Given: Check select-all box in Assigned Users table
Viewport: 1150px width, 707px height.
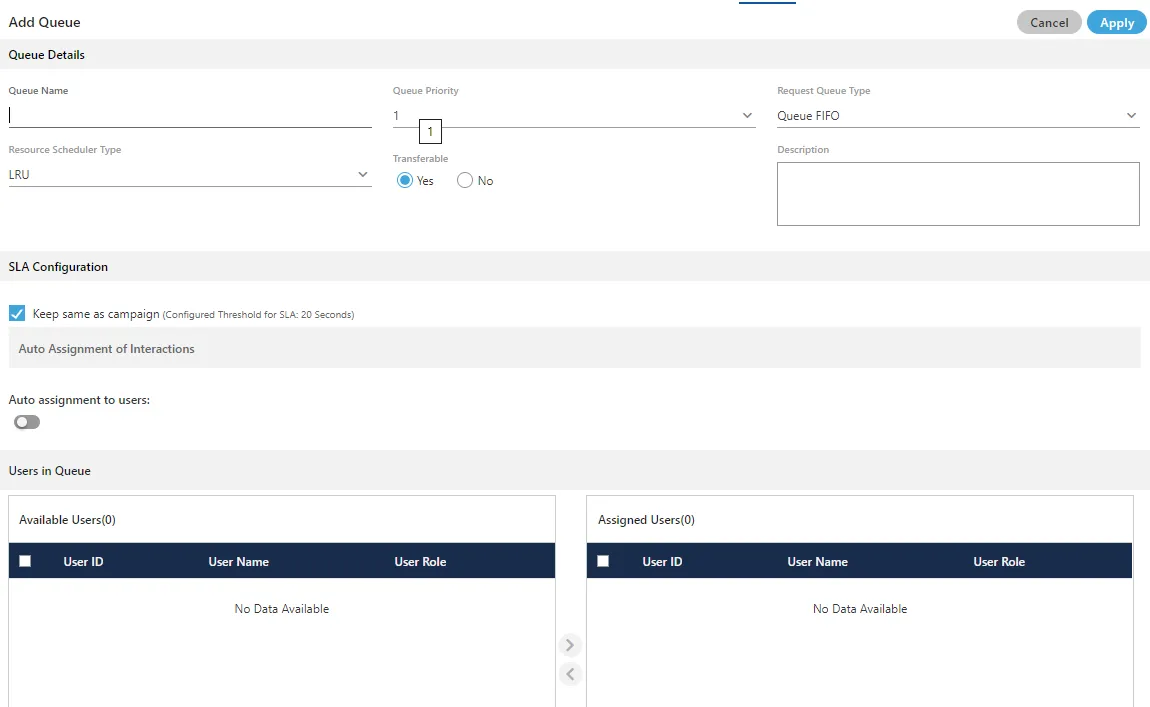Looking at the screenshot, I should pos(603,561).
